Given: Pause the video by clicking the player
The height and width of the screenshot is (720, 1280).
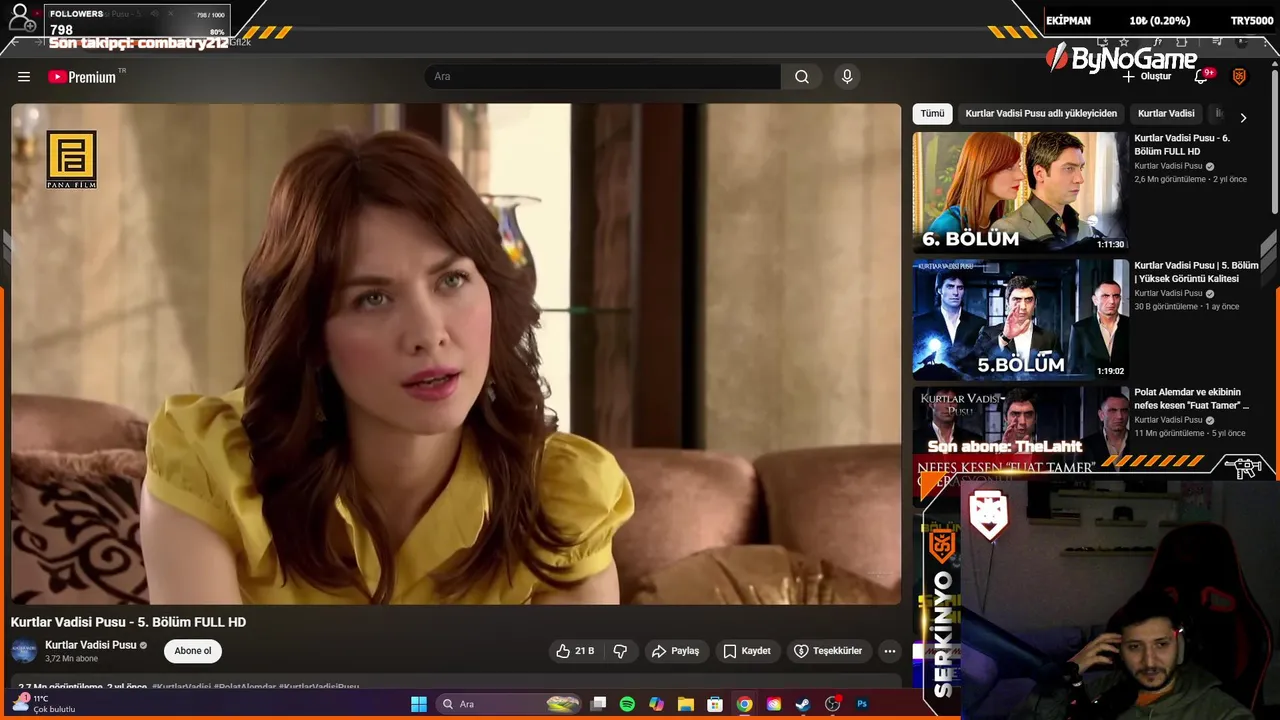Looking at the screenshot, I should 456,354.
